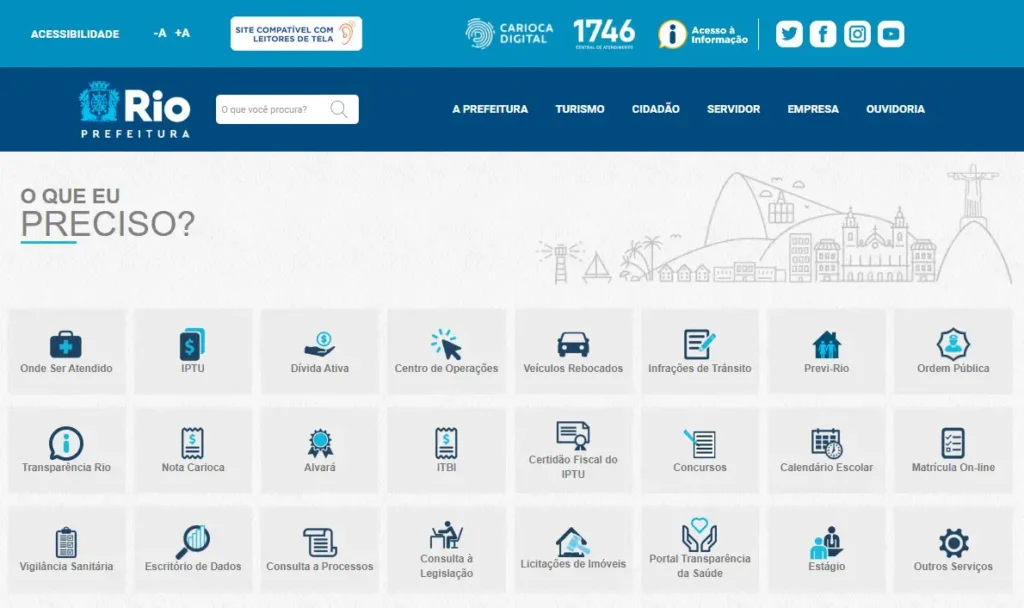Image resolution: width=1024 pixels, height=608 pixels.
Task: Open the A Prefeitura menu
Action: click(x=490, y=109)
